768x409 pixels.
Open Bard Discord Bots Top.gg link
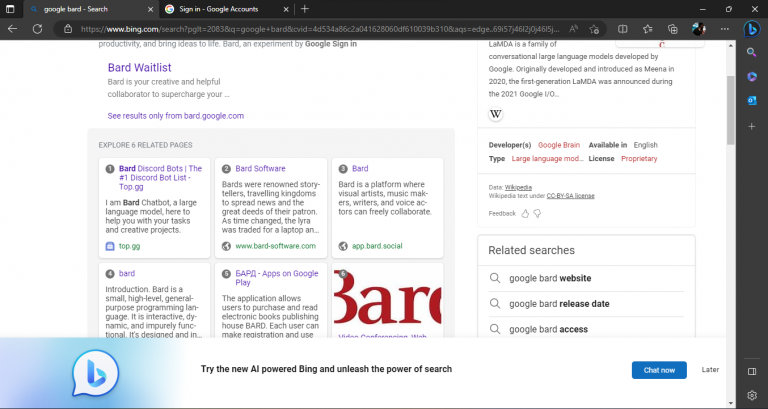click(160, 177)
